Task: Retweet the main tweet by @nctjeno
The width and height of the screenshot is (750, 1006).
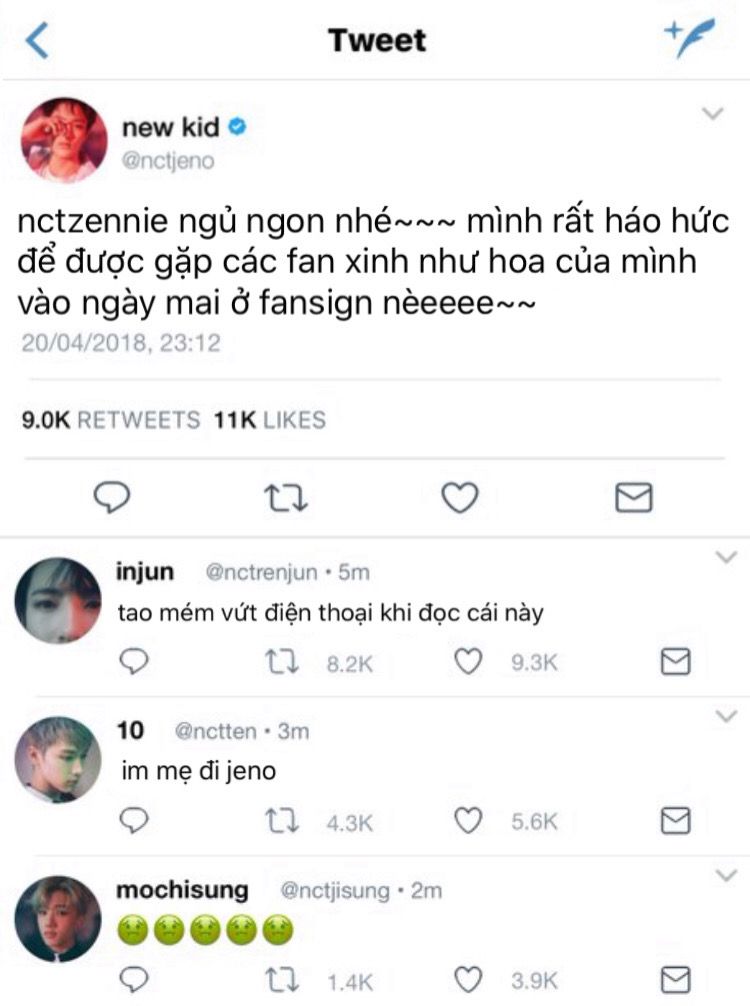Action: (286, 498)
